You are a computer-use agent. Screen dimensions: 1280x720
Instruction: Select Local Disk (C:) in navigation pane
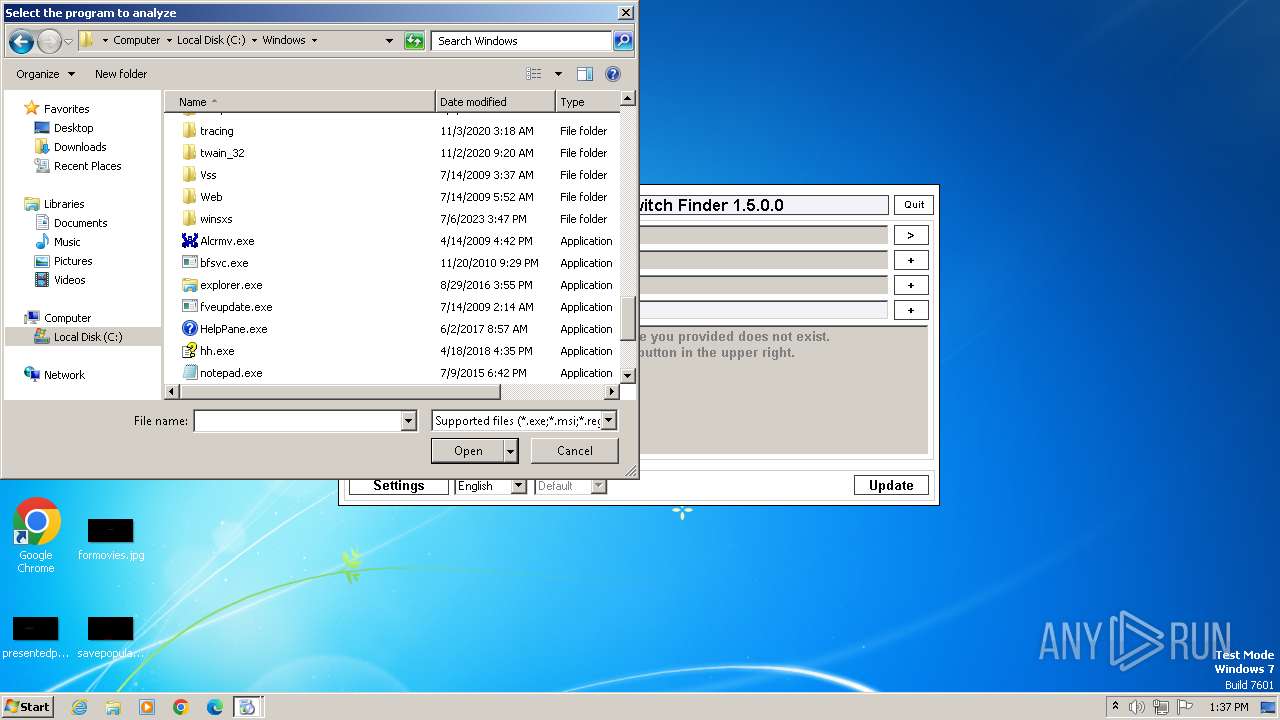(x=88, y=337)
